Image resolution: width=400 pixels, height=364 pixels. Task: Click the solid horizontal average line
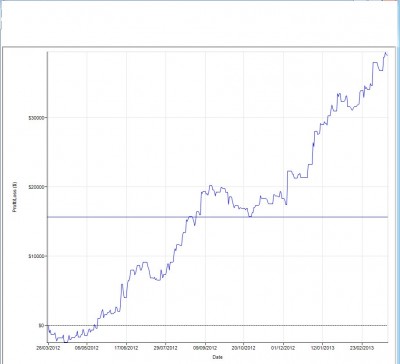click(218, 217)
